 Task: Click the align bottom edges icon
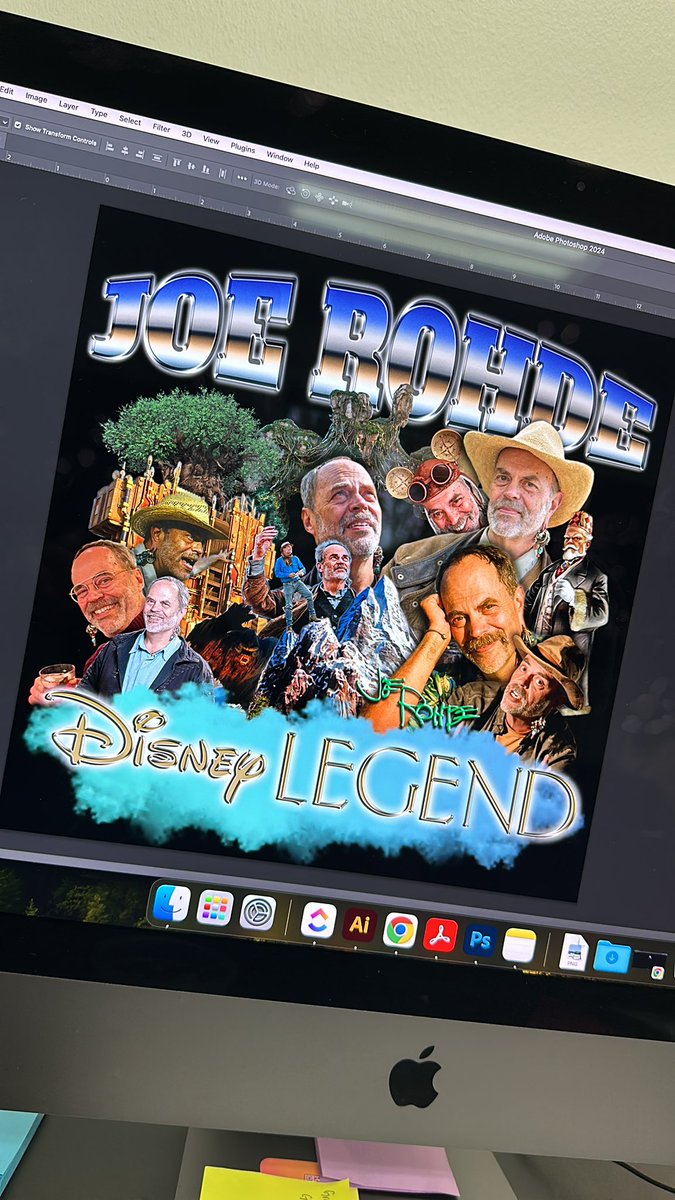206,169
